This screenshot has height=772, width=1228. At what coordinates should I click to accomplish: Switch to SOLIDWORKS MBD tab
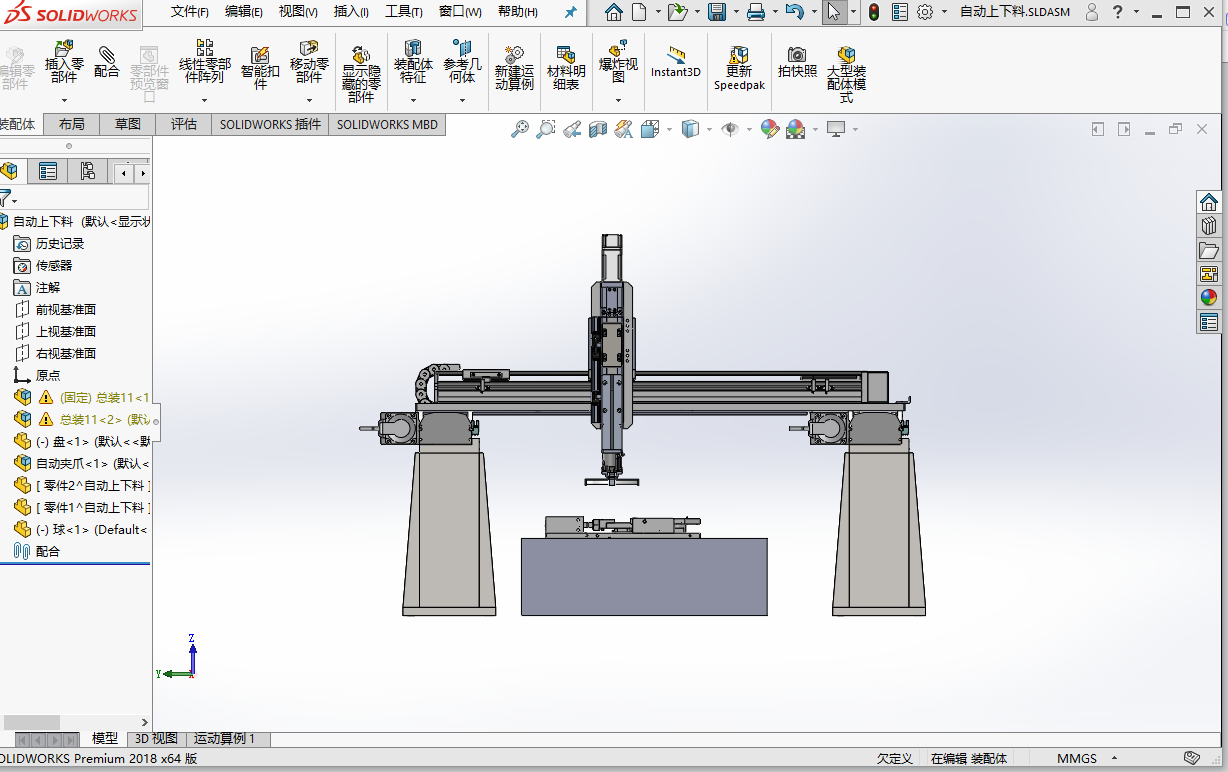click(x=387, y=124)
